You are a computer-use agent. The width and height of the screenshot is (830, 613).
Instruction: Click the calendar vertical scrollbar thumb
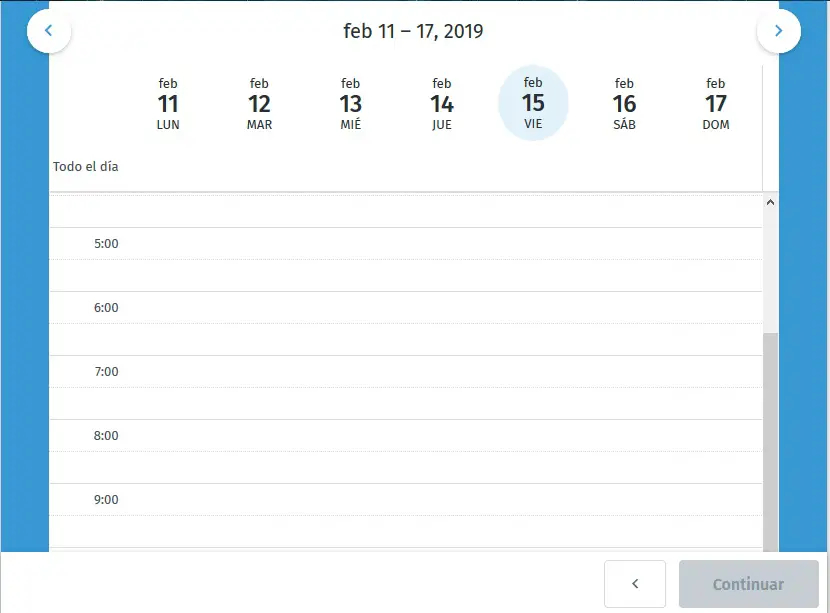click(x=770, y=440)
